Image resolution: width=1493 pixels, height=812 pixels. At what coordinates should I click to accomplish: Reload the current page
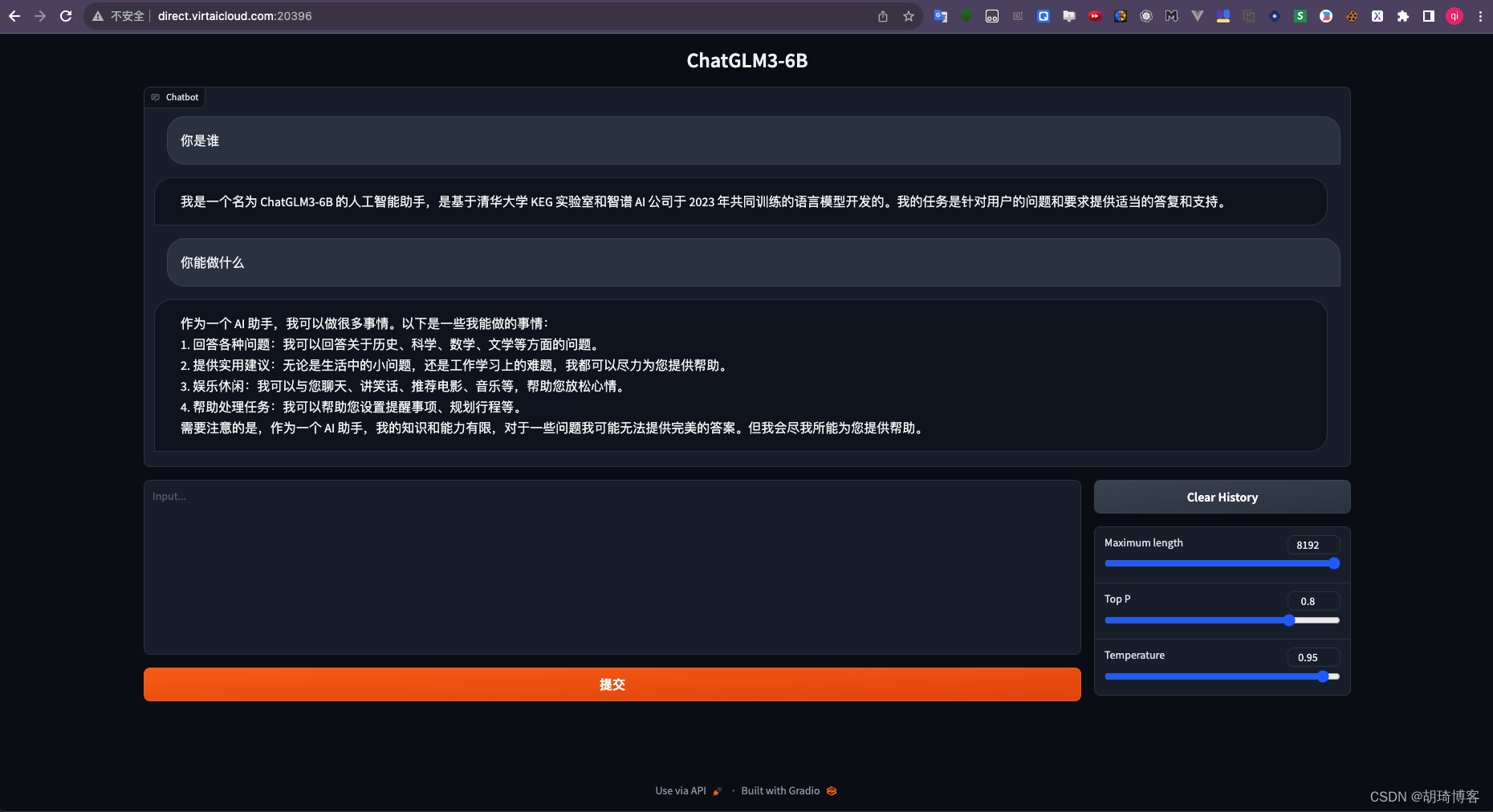tap(66, 16)
